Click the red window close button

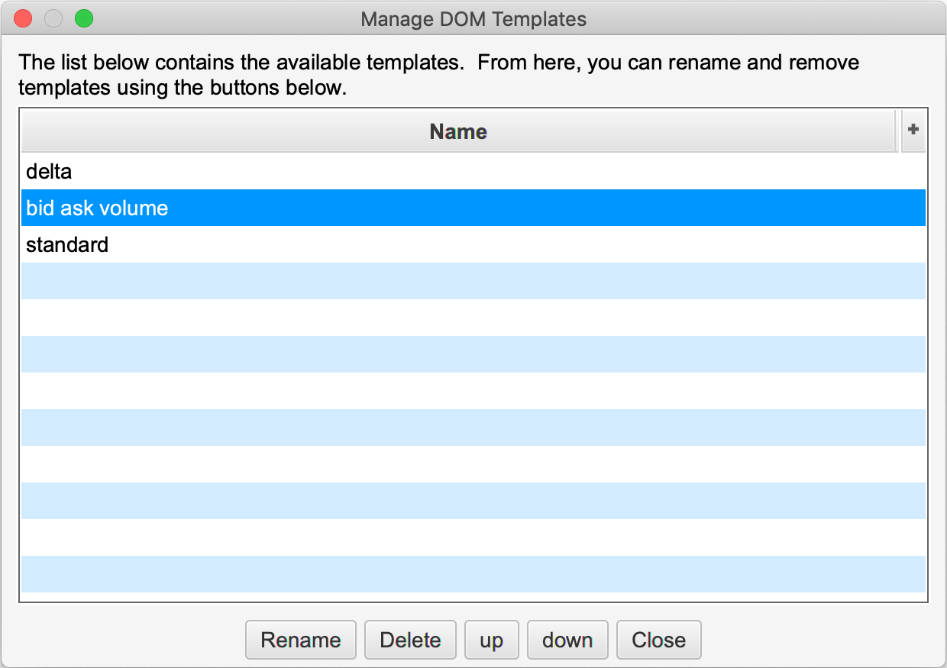click(x=24, y=18)
